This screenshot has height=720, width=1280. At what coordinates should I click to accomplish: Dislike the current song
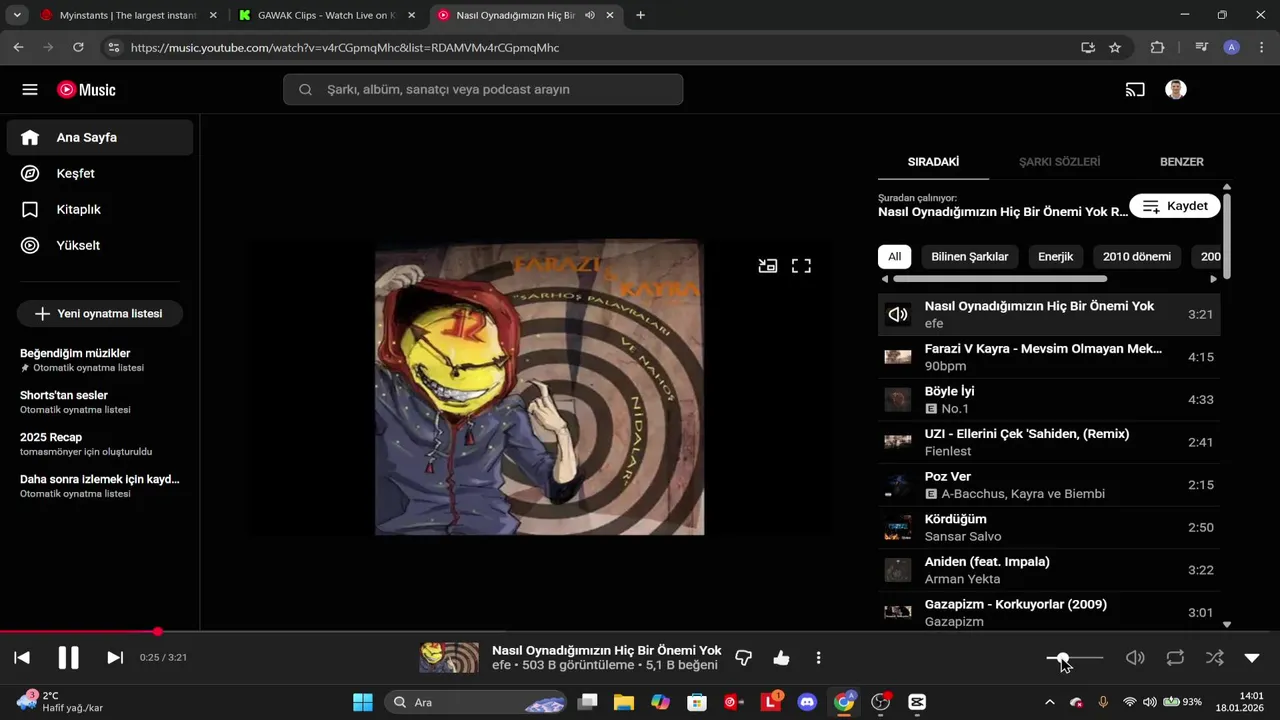tap(743, 658)
